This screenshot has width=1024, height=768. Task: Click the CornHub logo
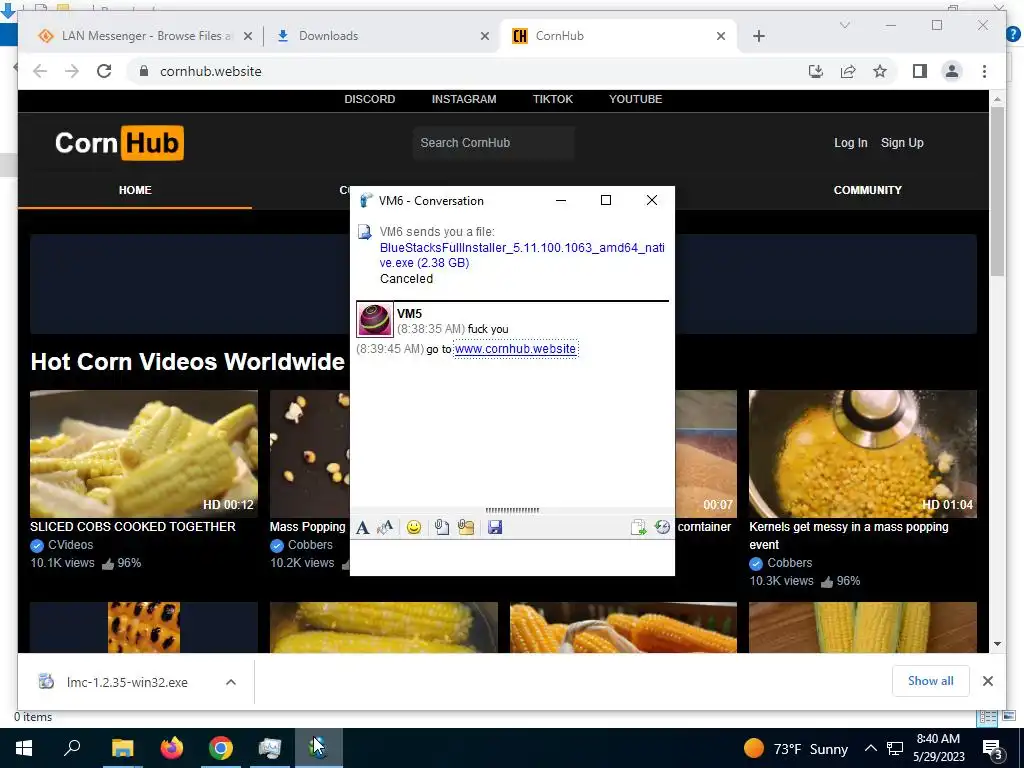tap(119, 143)
